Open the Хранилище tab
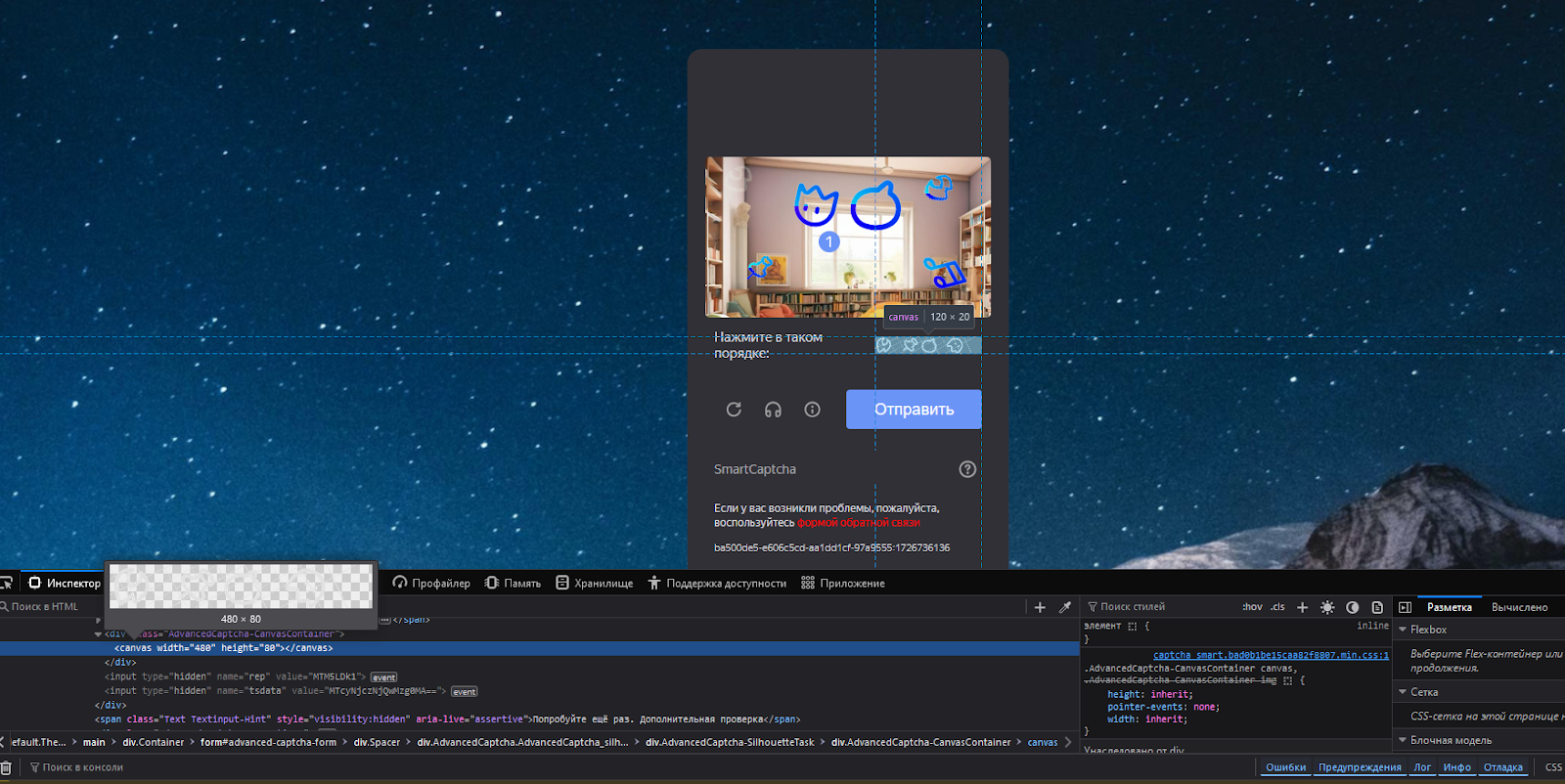Viewport: 1565px width, 784px height. click(x=594, y=583)
